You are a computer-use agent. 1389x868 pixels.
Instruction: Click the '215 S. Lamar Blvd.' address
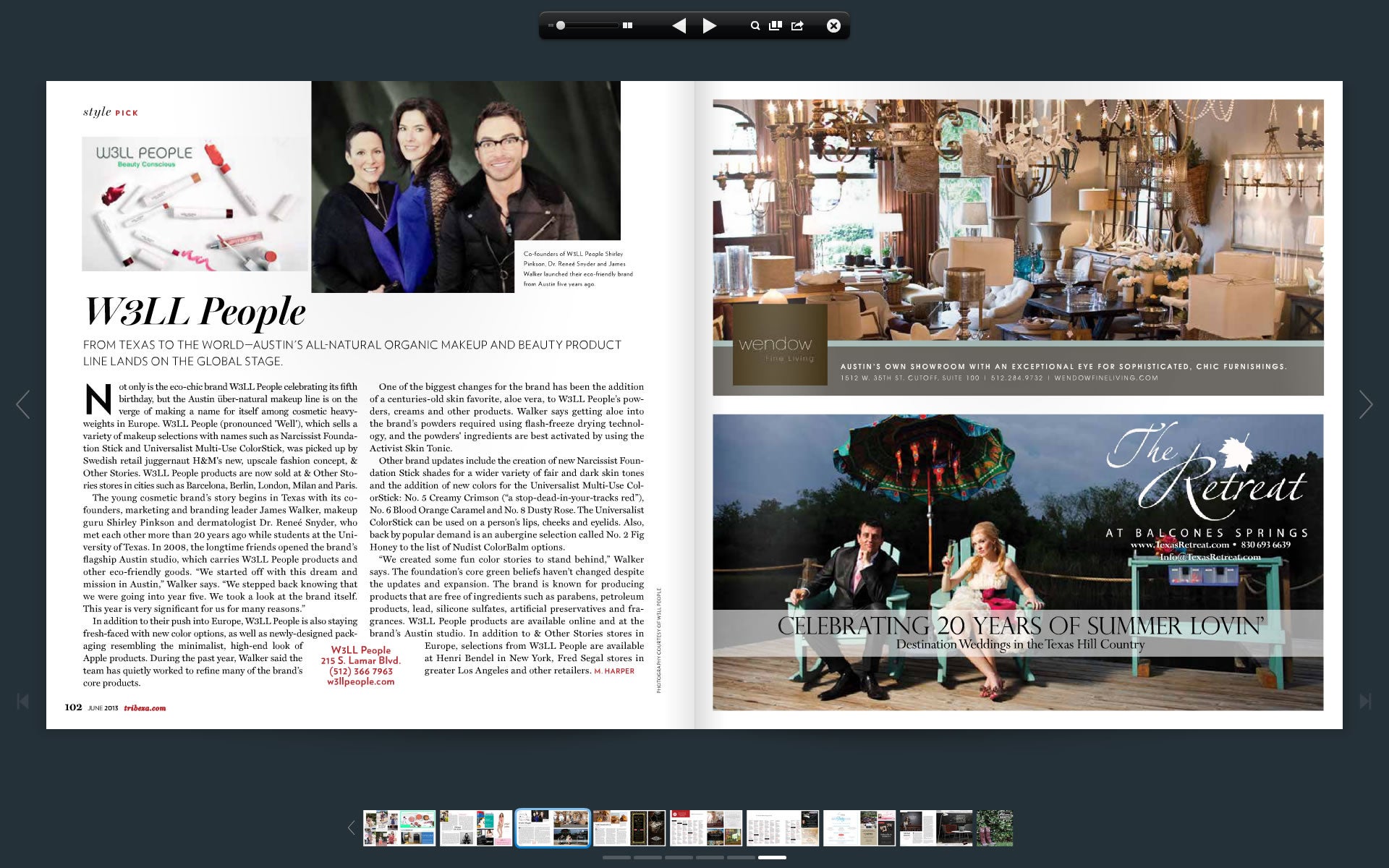click(361, 660)
